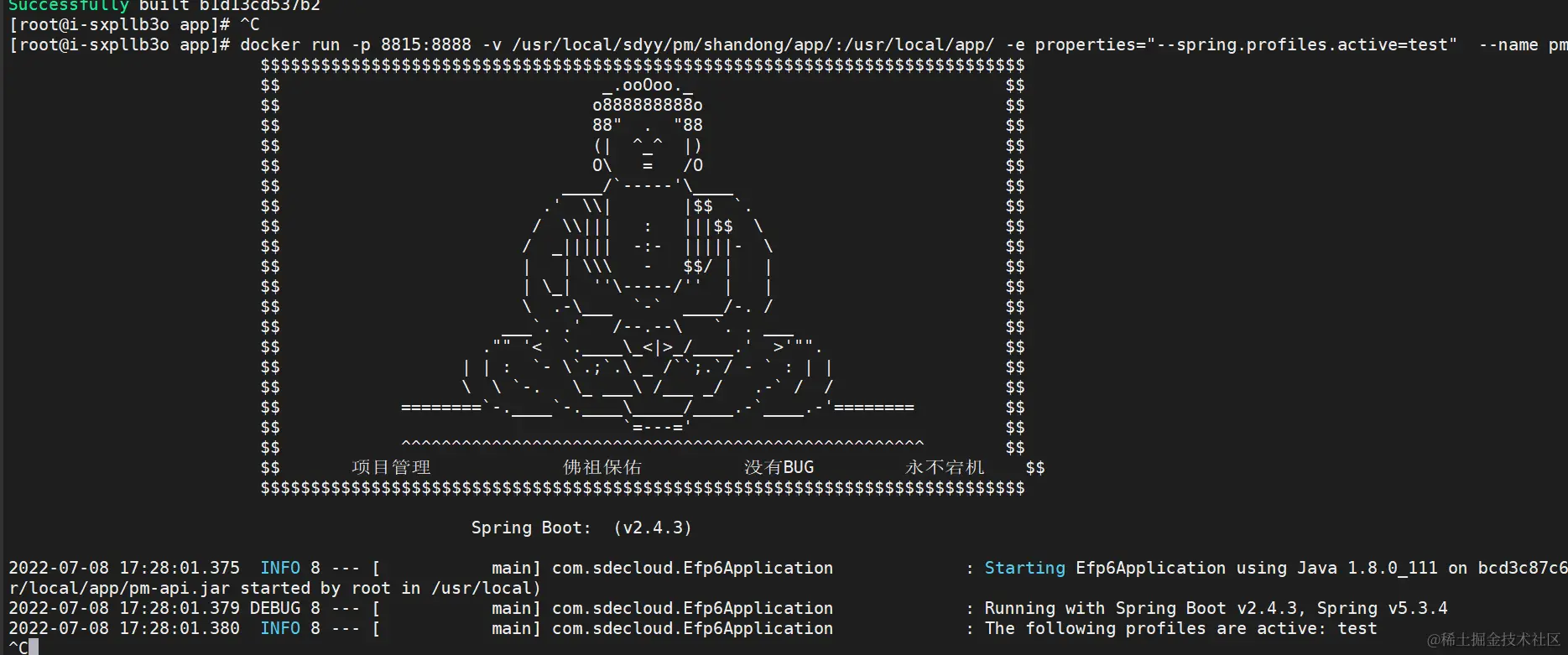
Task: Click the 项目管理 text
Action: coord(391,467)
